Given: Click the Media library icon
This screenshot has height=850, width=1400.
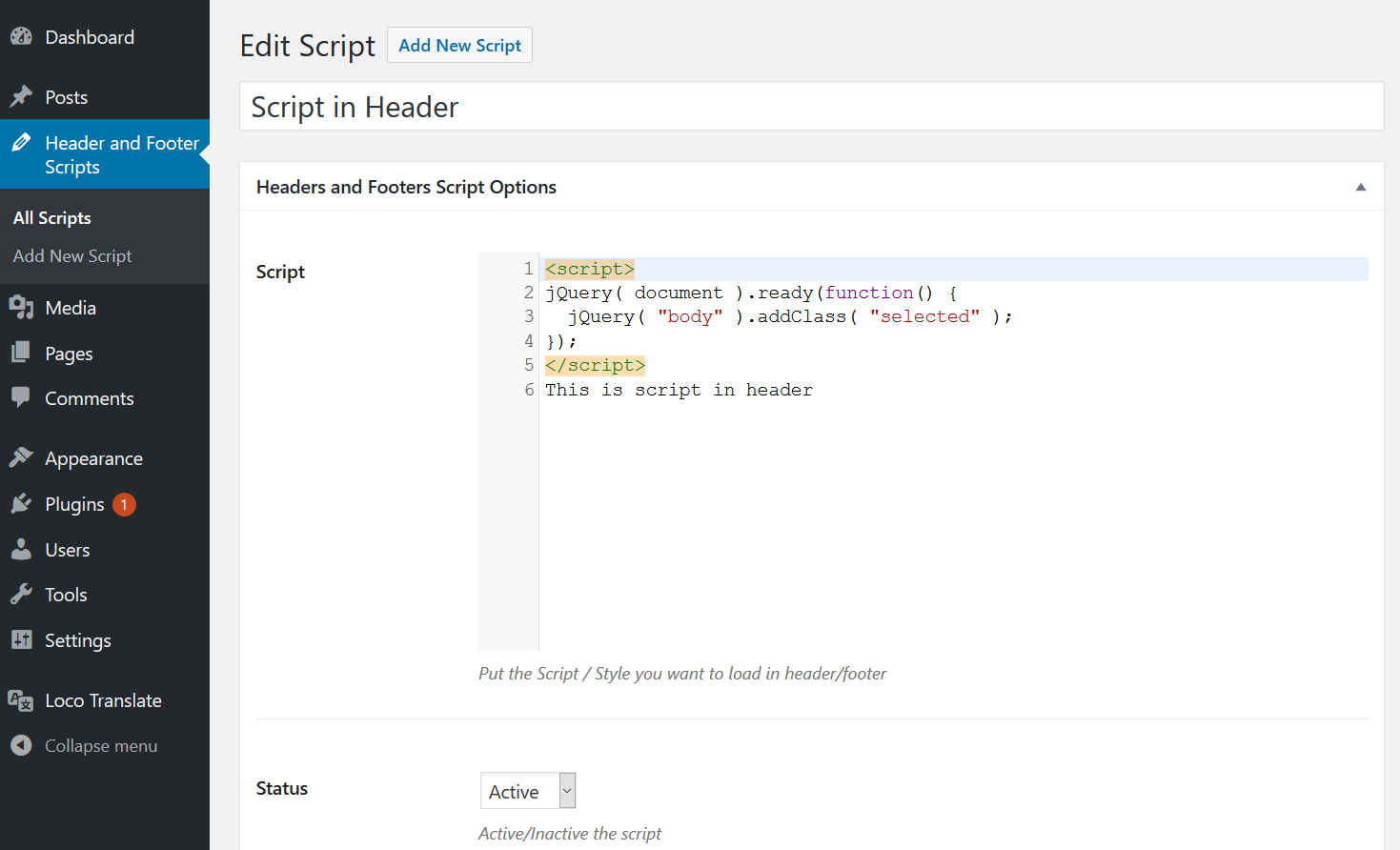Looking at the screenshot, I should [21, 308].
